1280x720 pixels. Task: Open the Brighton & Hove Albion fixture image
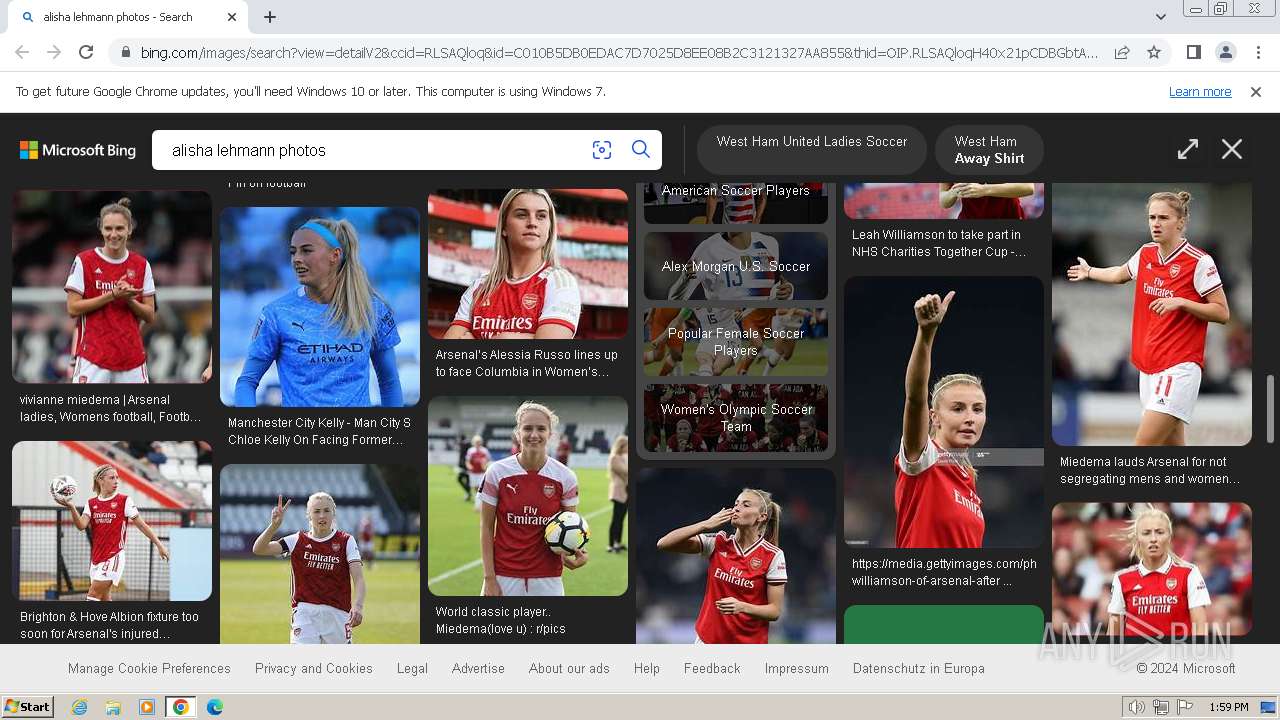tap(112, 521)
